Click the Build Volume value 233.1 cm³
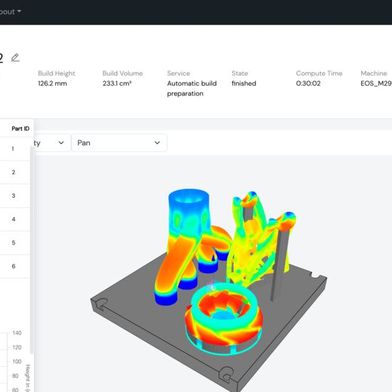The height and width of the screenshot is (392, 392). [117, 83]
